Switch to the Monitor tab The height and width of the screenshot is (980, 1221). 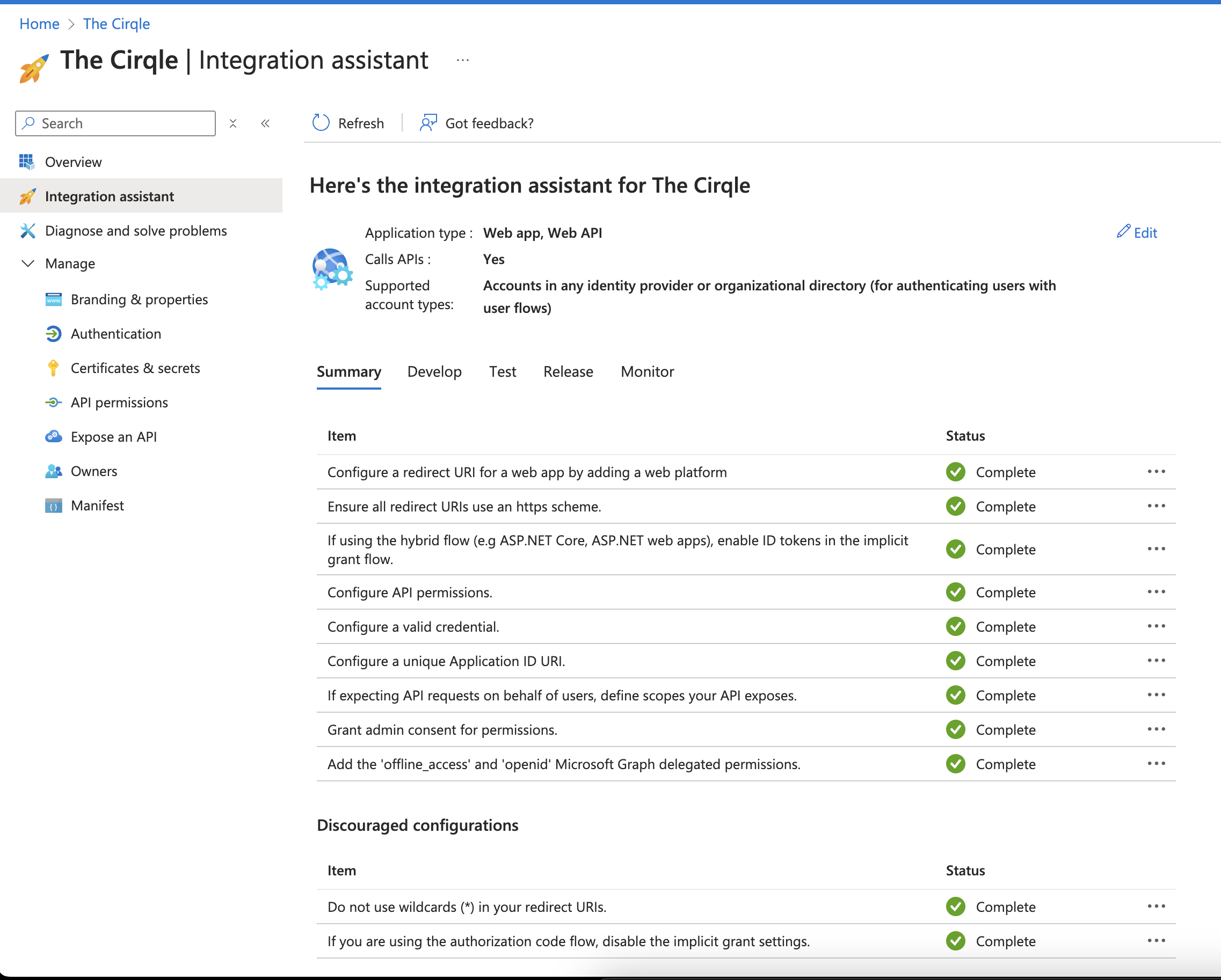[646, 371]
